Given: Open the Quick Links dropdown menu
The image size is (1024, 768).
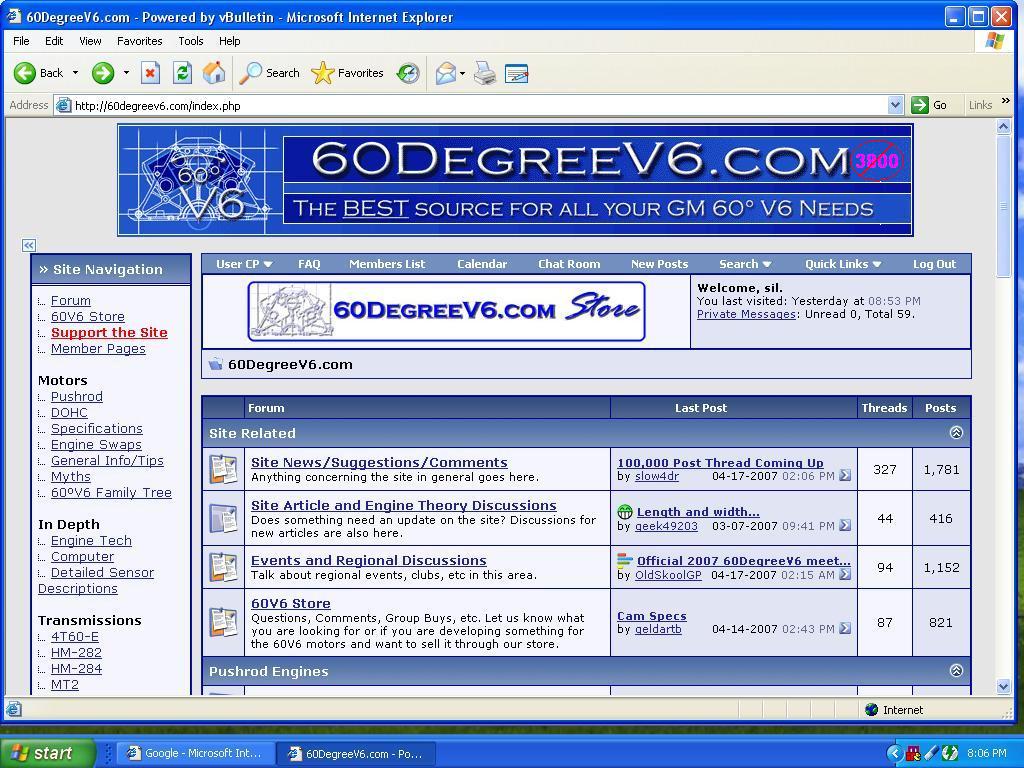Looking at the screenshot, I should [x=842, y=264].
